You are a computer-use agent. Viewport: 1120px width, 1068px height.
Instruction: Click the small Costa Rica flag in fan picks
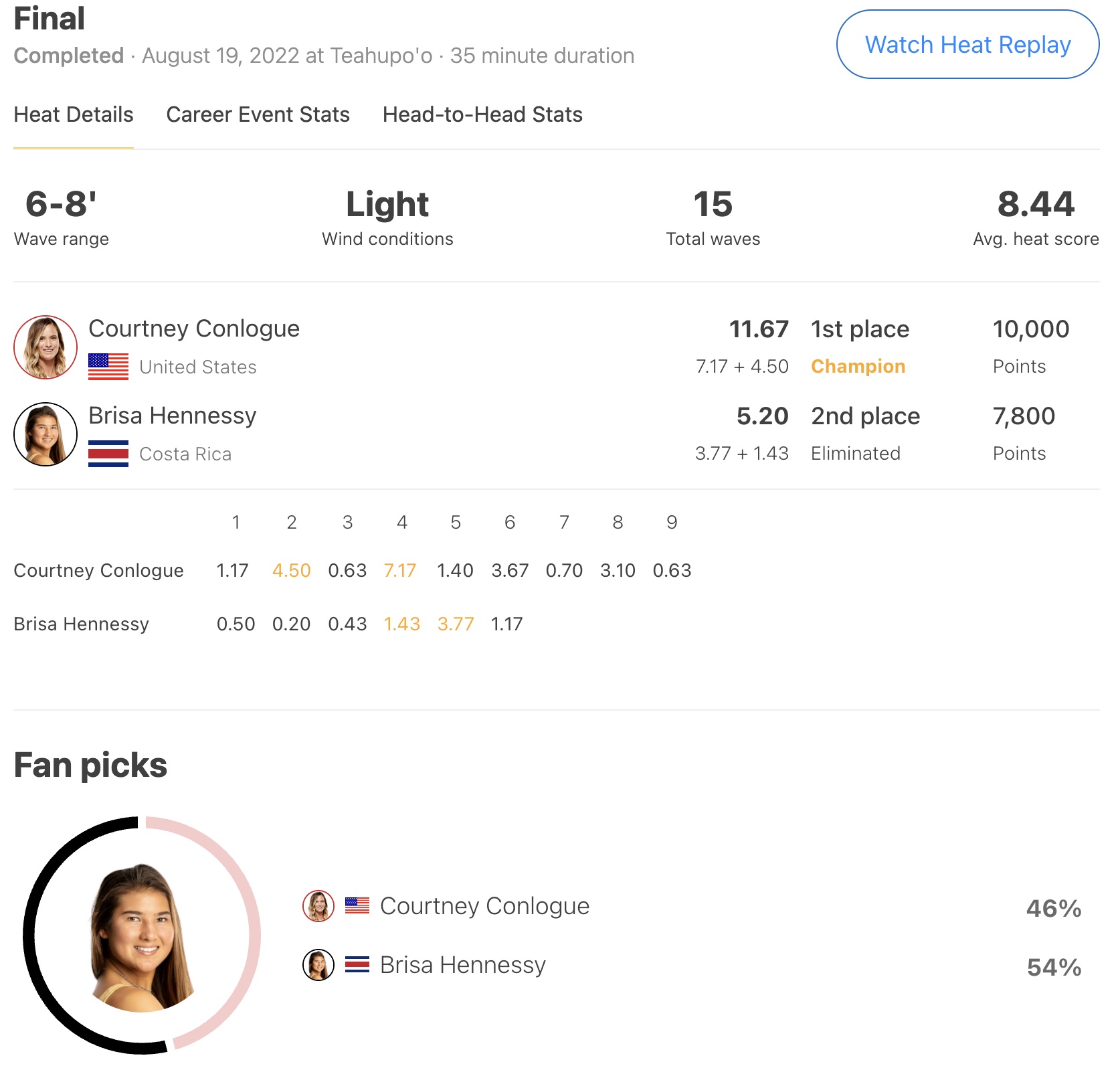pos(357,965)
